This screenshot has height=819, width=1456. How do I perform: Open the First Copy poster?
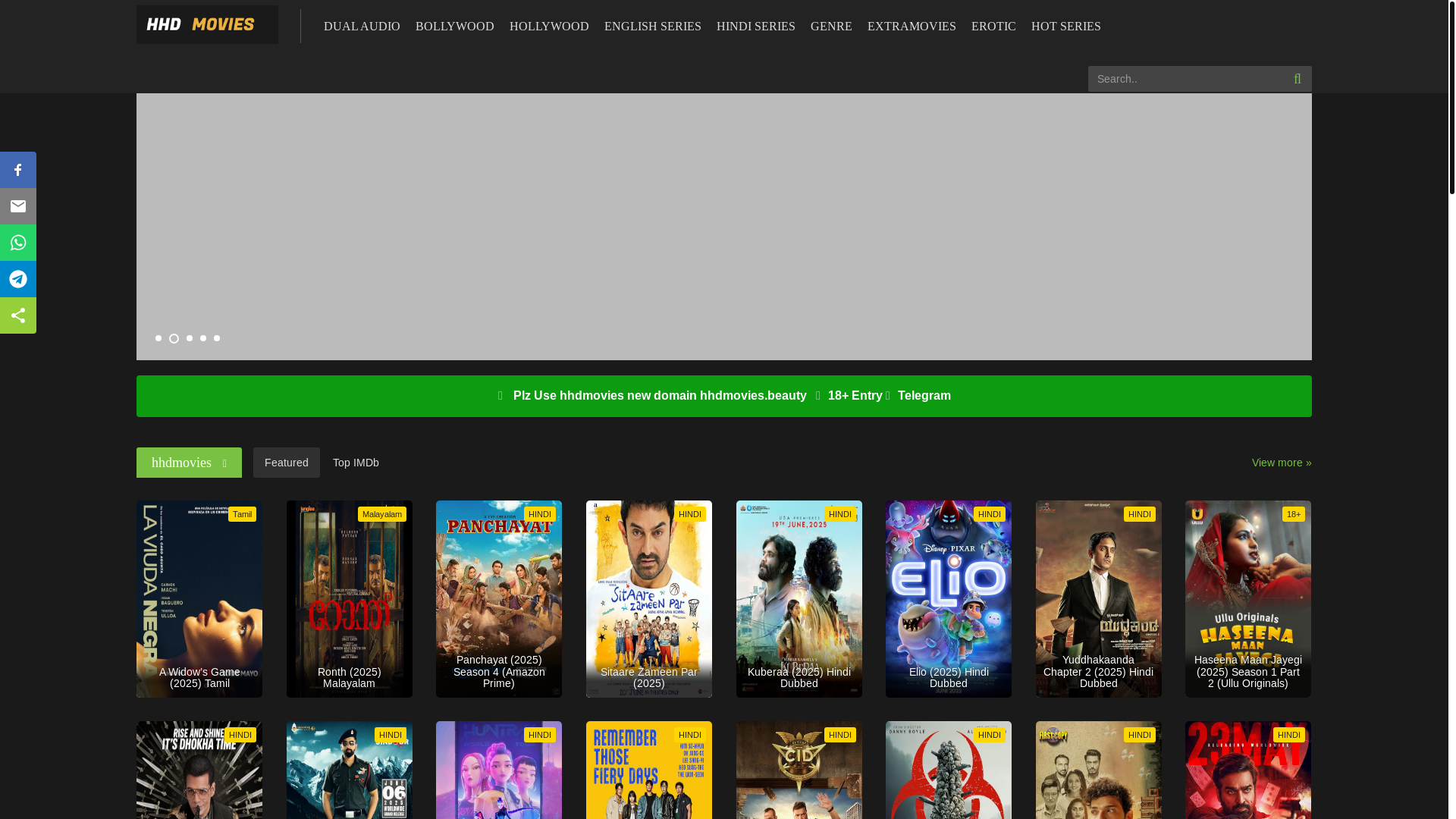coord(1099,770)
